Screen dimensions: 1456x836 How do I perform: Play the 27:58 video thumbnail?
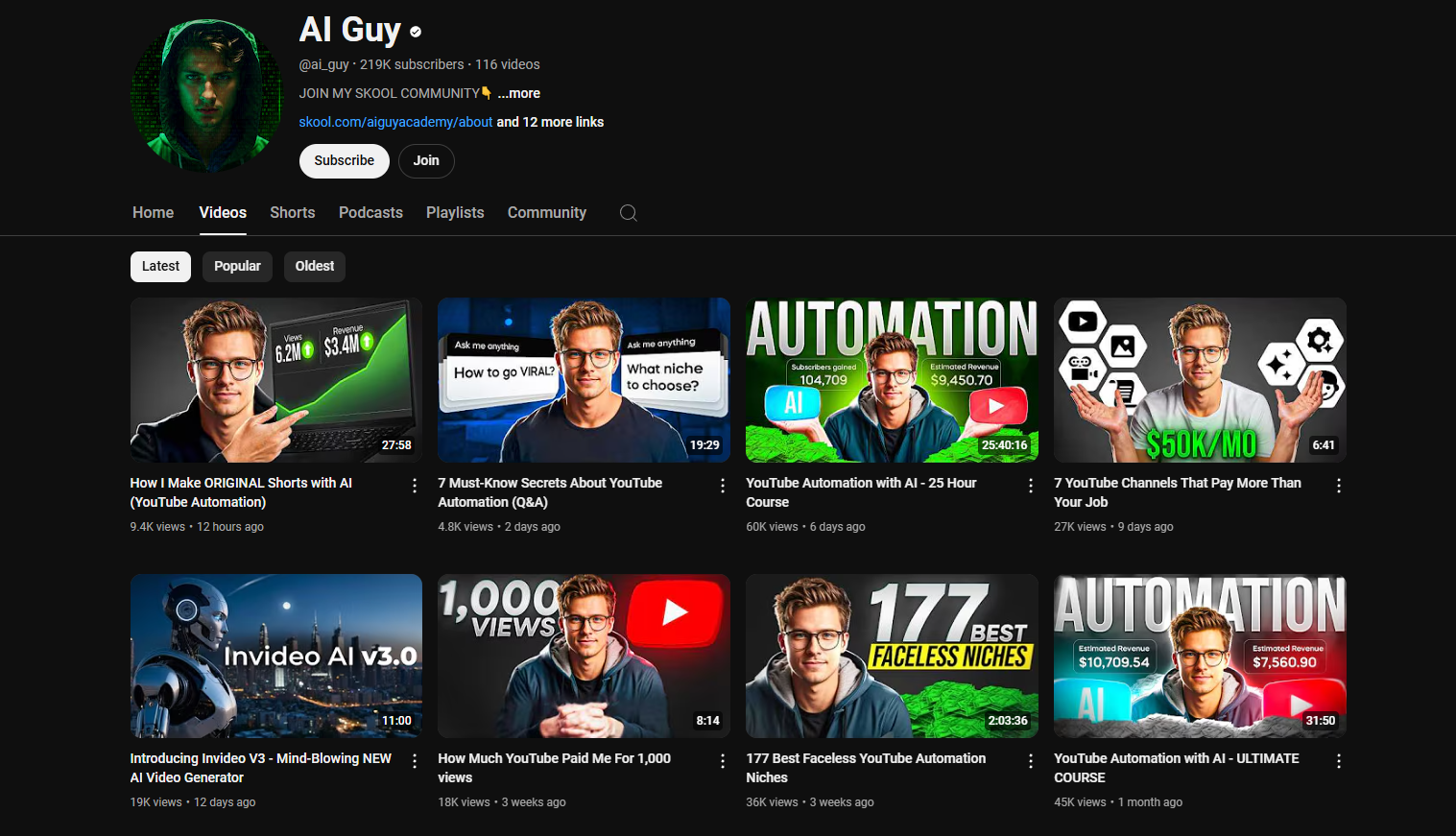tap(276, 380)
